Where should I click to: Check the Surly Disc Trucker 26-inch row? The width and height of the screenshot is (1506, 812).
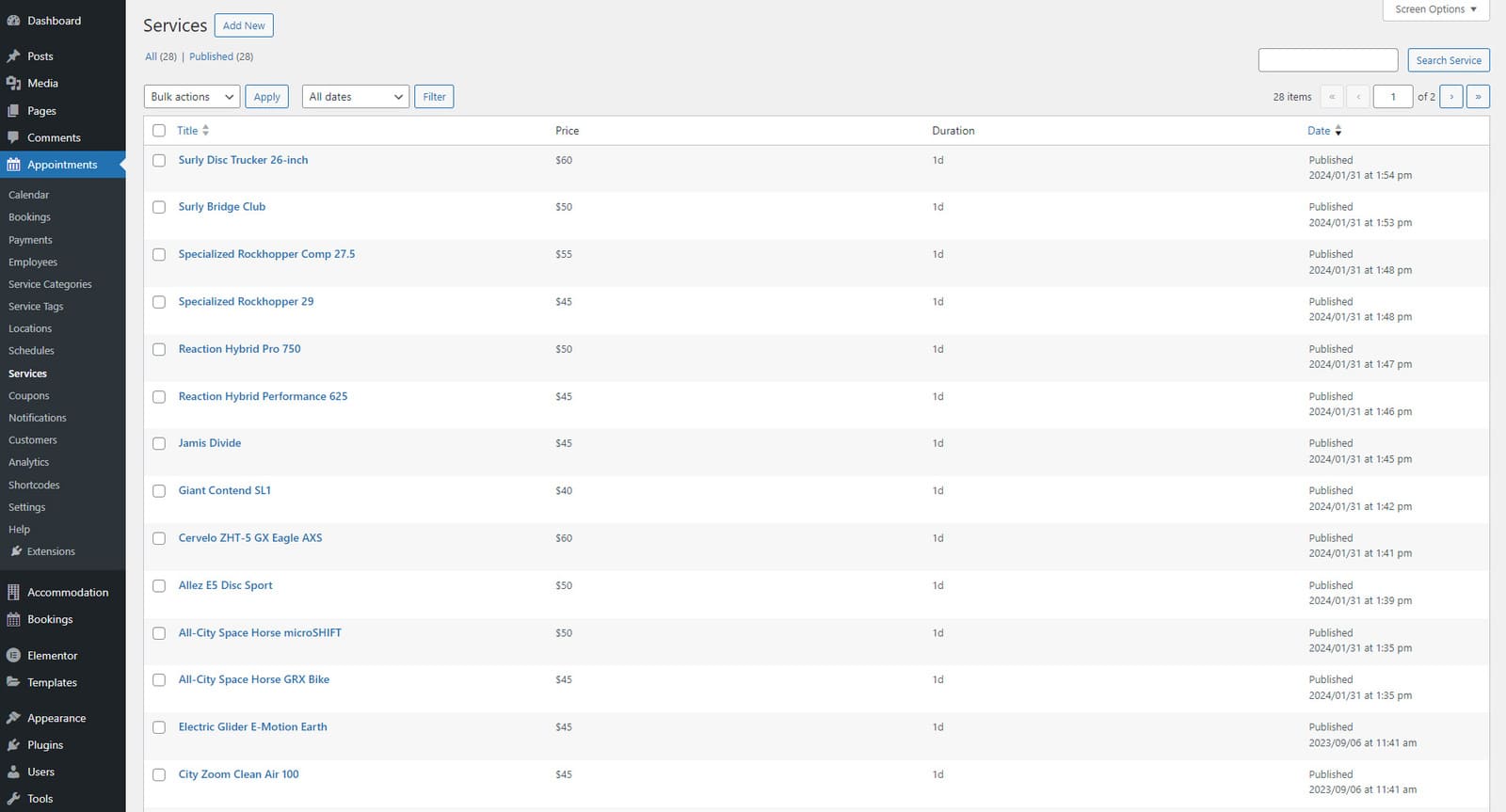[159, 161]
